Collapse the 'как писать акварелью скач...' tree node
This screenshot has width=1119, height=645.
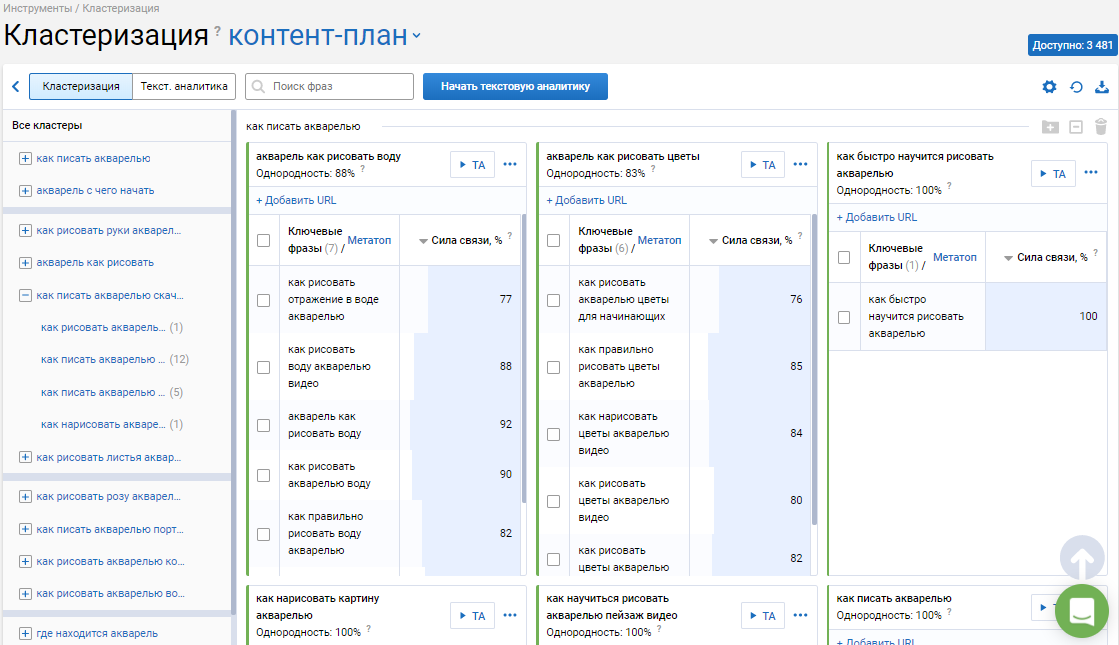[x=25, y=295]
